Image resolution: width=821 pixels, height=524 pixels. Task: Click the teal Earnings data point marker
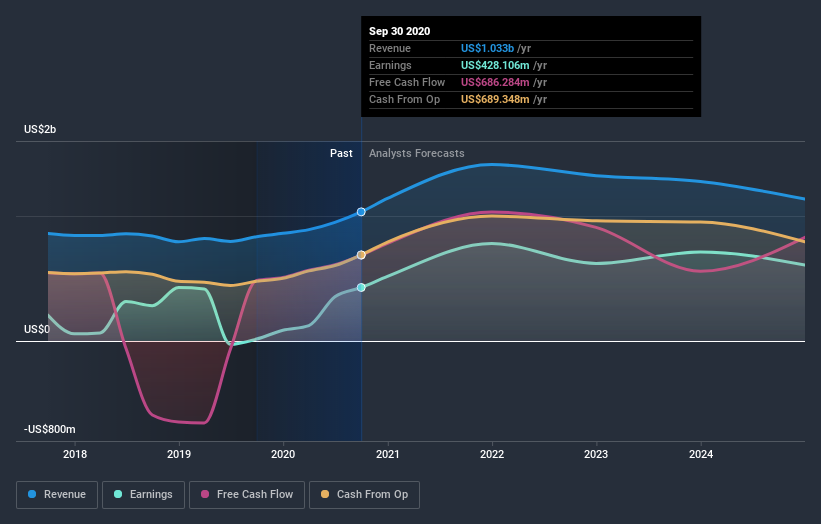361,287
